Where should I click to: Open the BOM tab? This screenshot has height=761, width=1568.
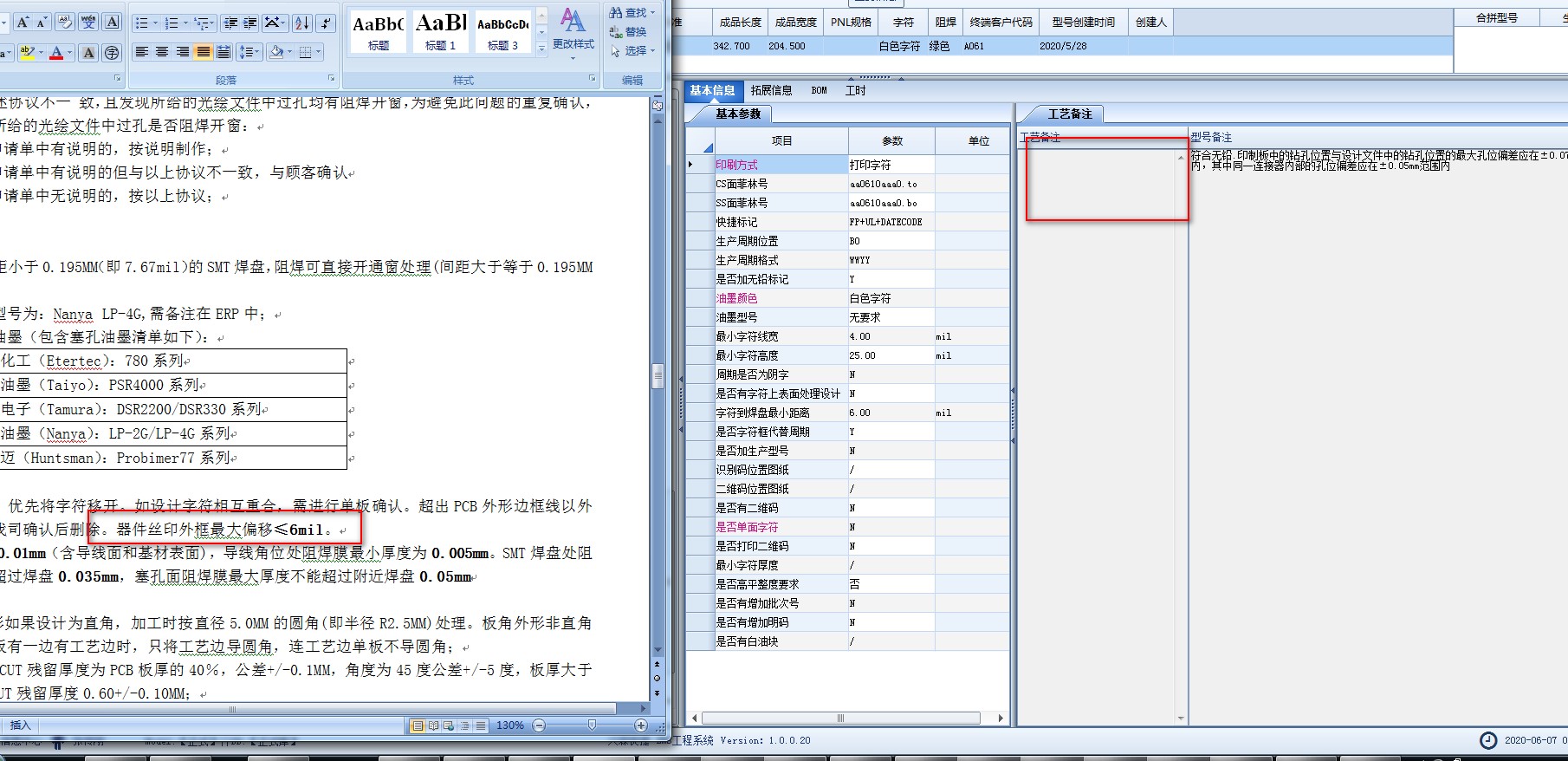[x=819, y=90]
